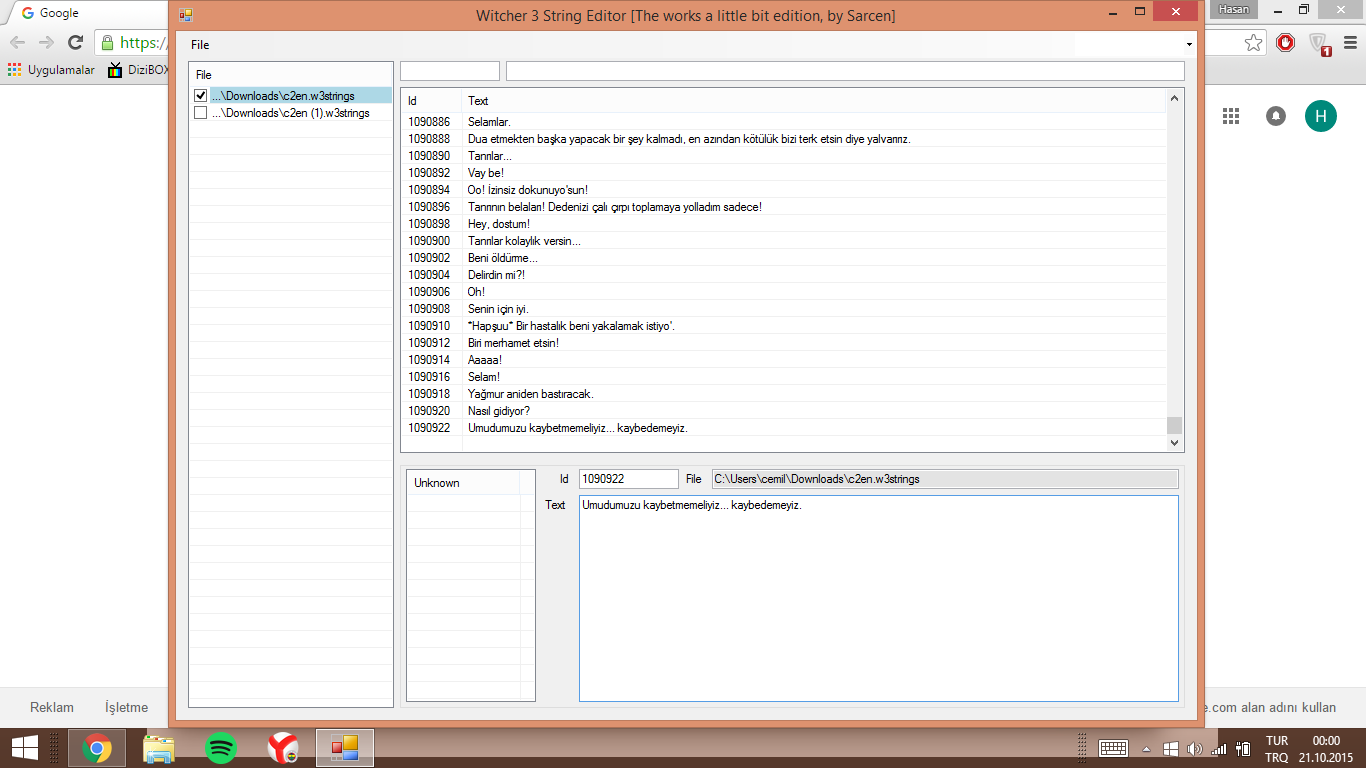The width and height of the screenshot is (1366, 769).
Task: Click the text search filter box
Action: click(x=845, y=71)
